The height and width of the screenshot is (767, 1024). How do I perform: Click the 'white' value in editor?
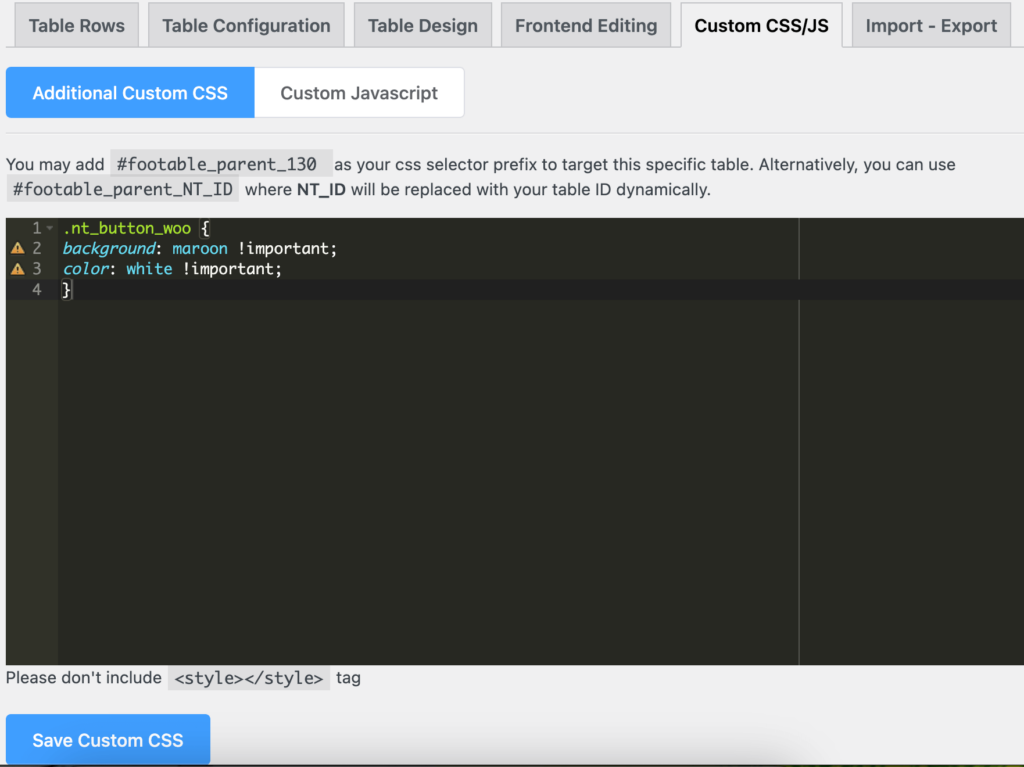pyautogui.click(x=149, y=269)
